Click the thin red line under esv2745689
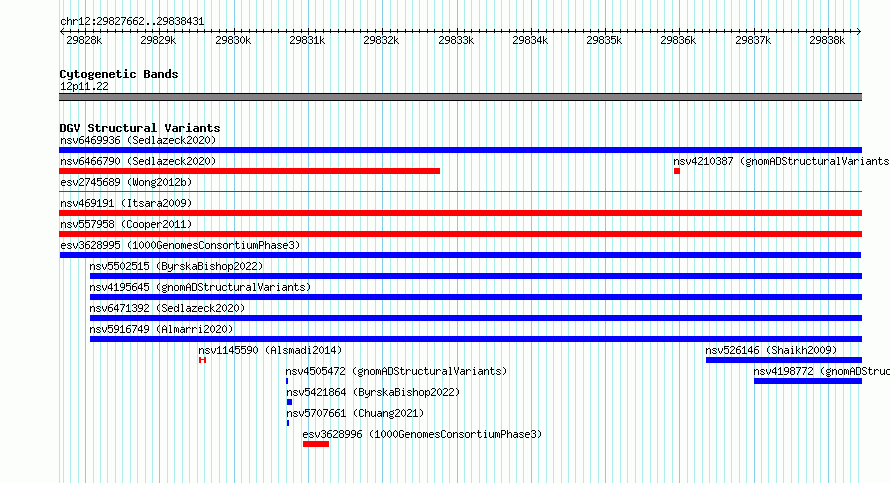Viewport: 890px width, 483px height. pos(460,192)
